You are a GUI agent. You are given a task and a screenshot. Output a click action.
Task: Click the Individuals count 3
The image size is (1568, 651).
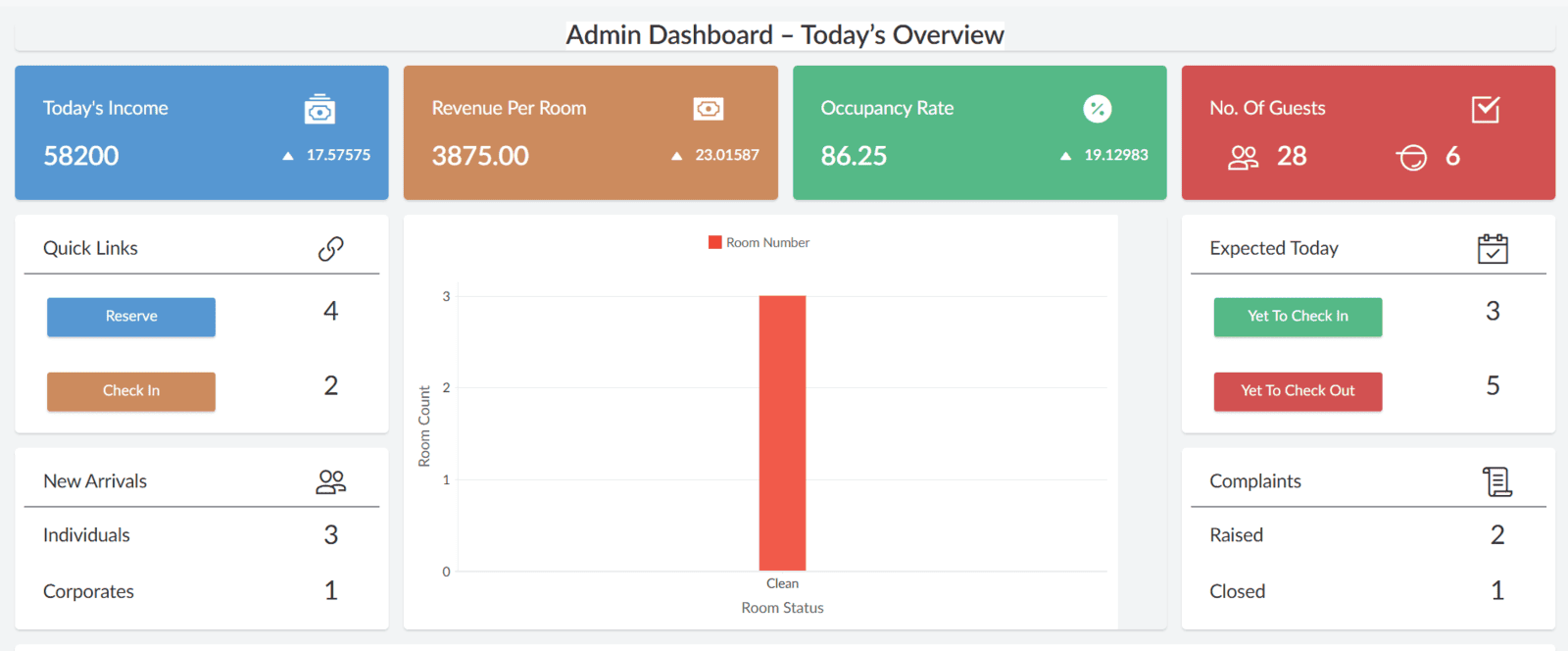pos(331,534)
